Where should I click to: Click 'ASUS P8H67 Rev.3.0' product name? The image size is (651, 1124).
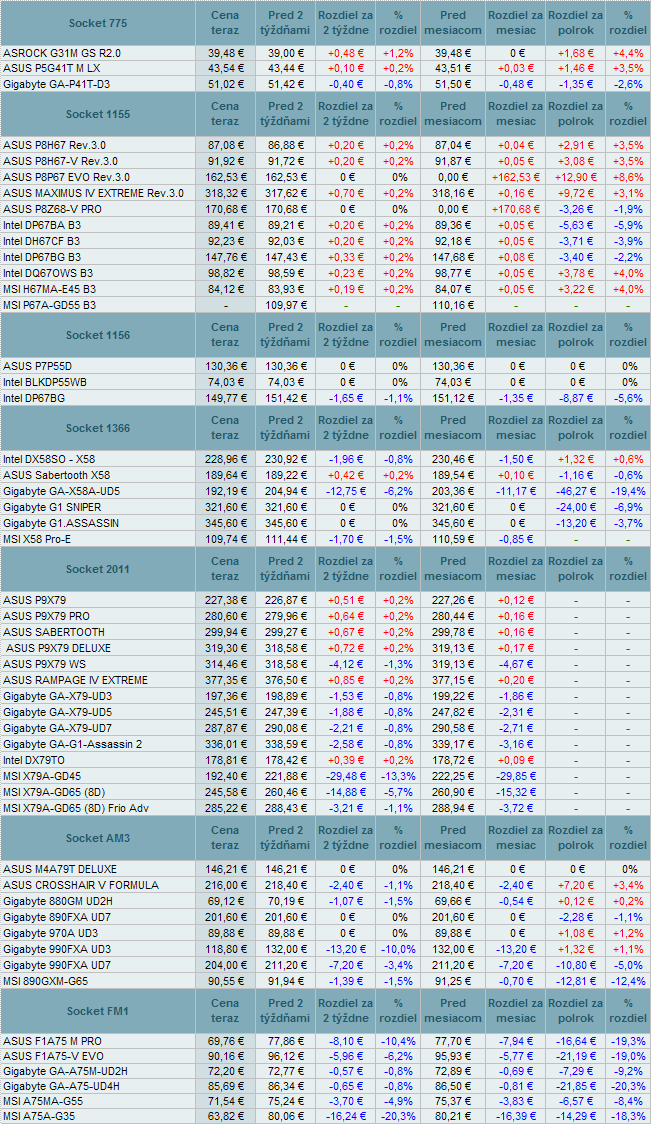coord(56,146)
